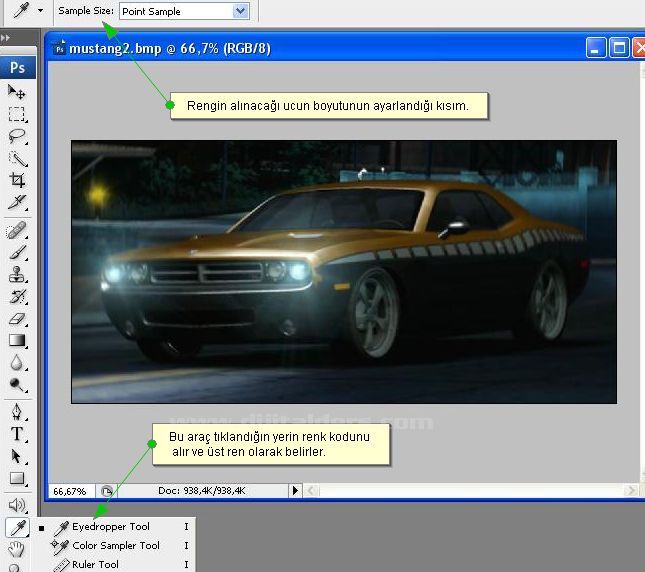Select the Healing Brush tool
This screenshot has height=572, width=645.
(17, 231)
